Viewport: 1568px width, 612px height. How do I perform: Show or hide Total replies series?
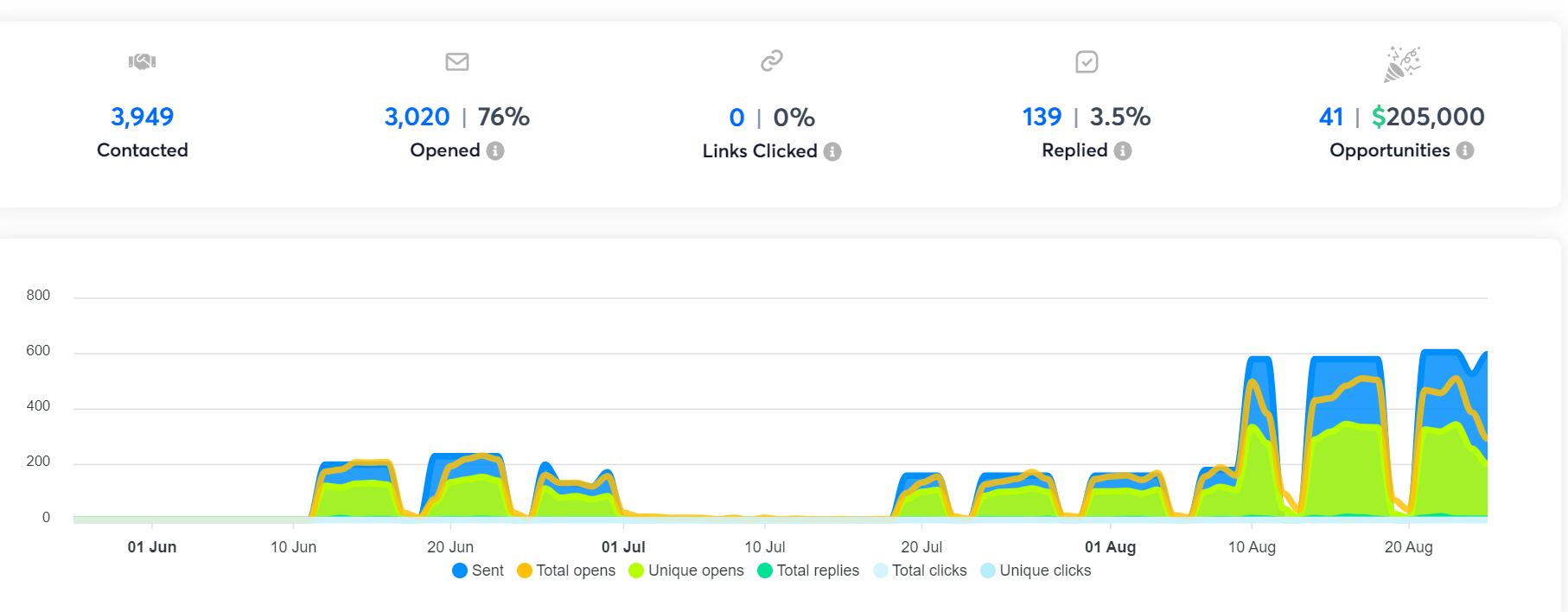click(808, 571)
